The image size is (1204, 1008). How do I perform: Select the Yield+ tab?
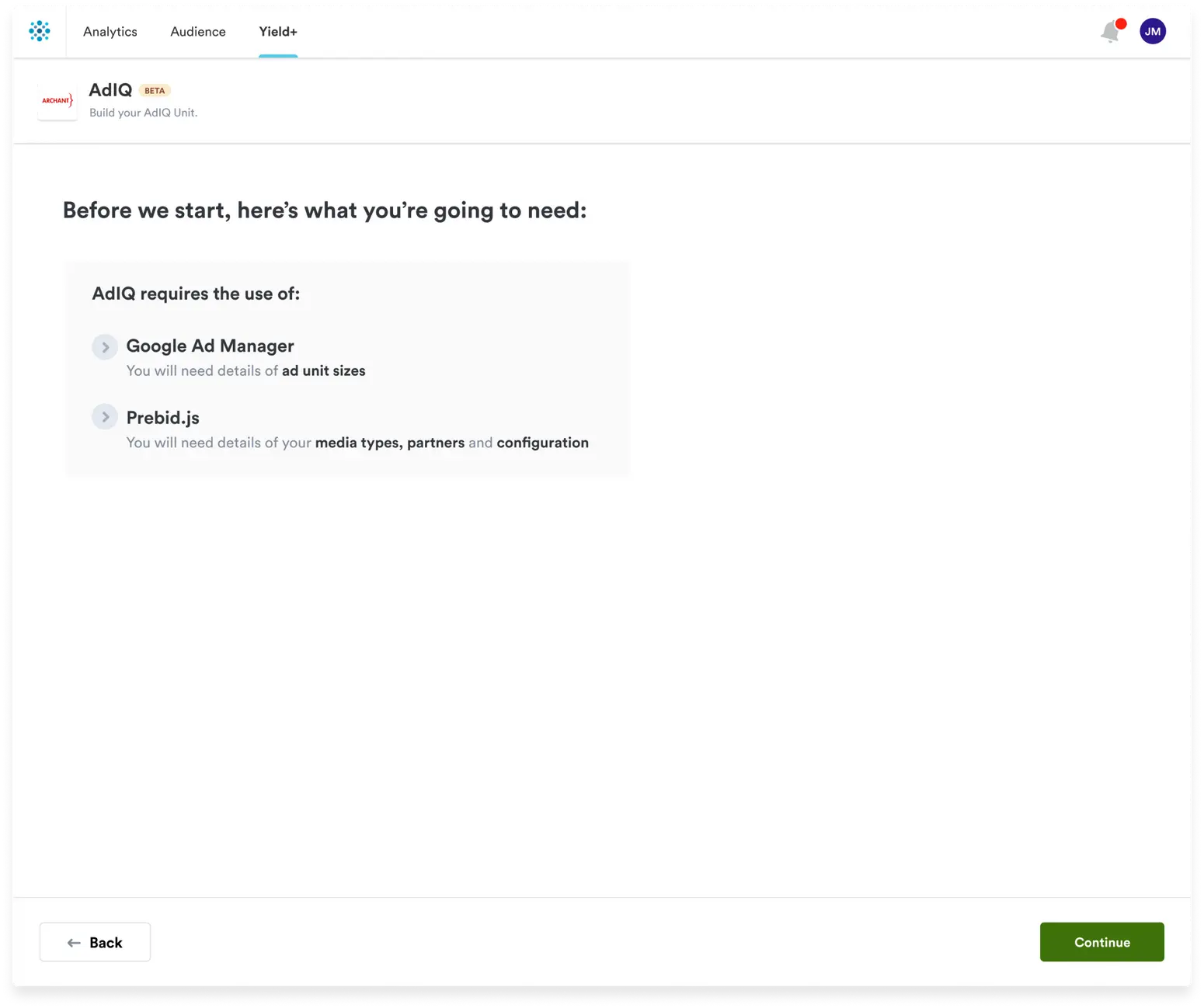278,32
